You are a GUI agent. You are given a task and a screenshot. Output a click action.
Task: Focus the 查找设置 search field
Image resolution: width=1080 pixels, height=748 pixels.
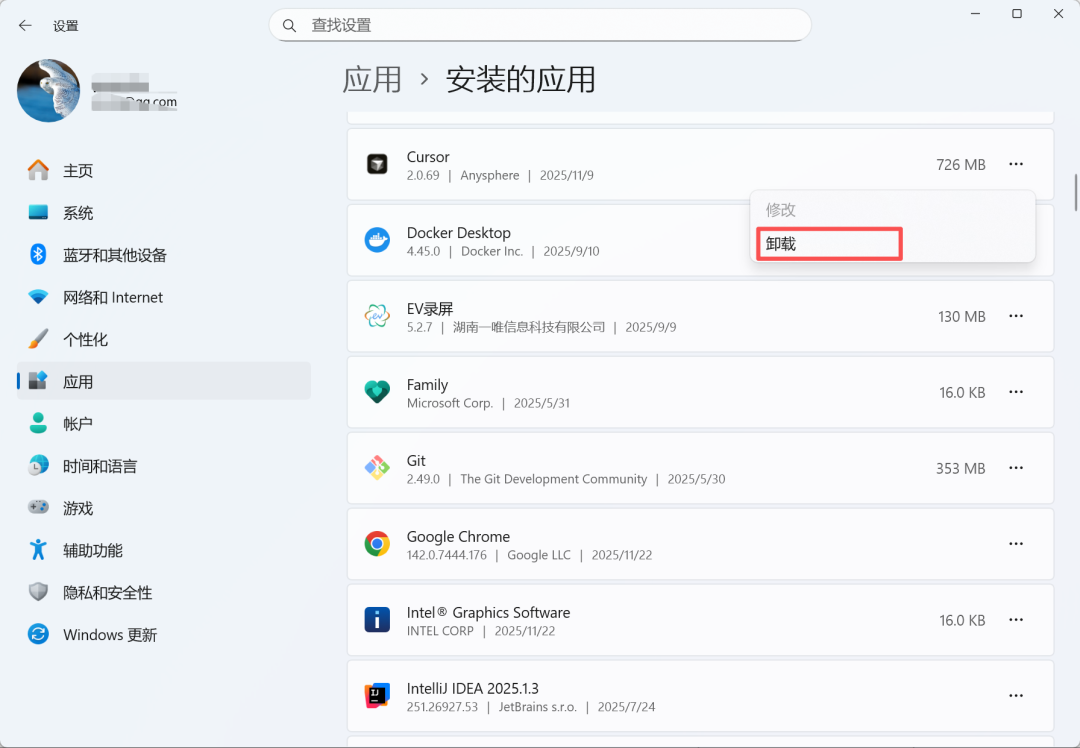tap(540, 25)
